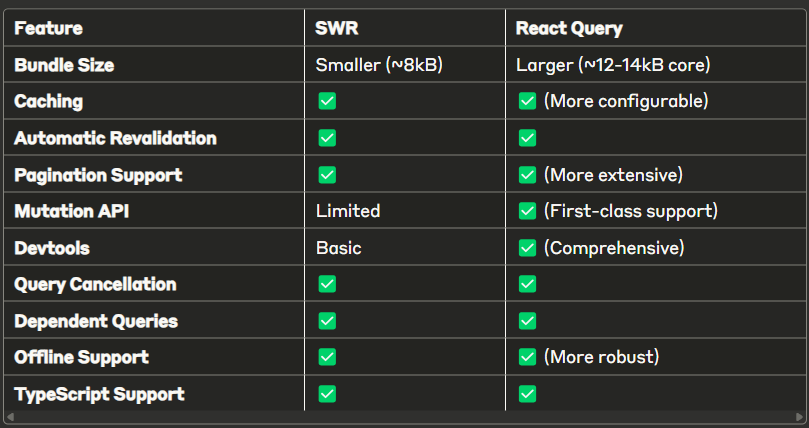Click the SWR Caching green checkmark
The height and width of the screenshot is (428, 809).
point(327,101)
